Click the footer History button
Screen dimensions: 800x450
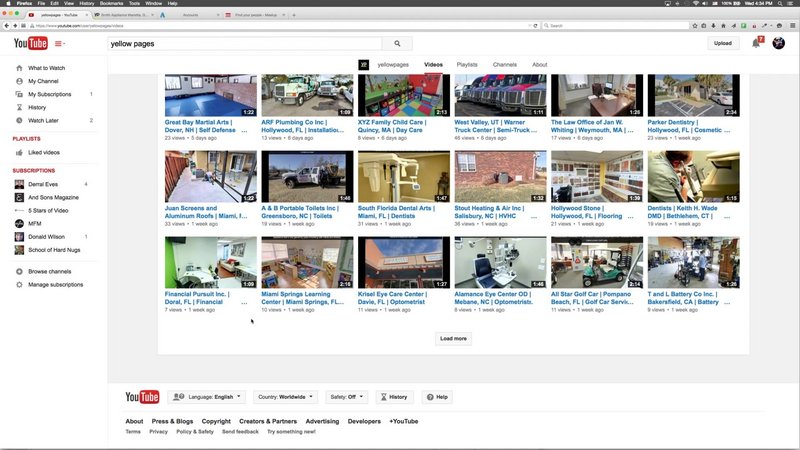(394, 397)
